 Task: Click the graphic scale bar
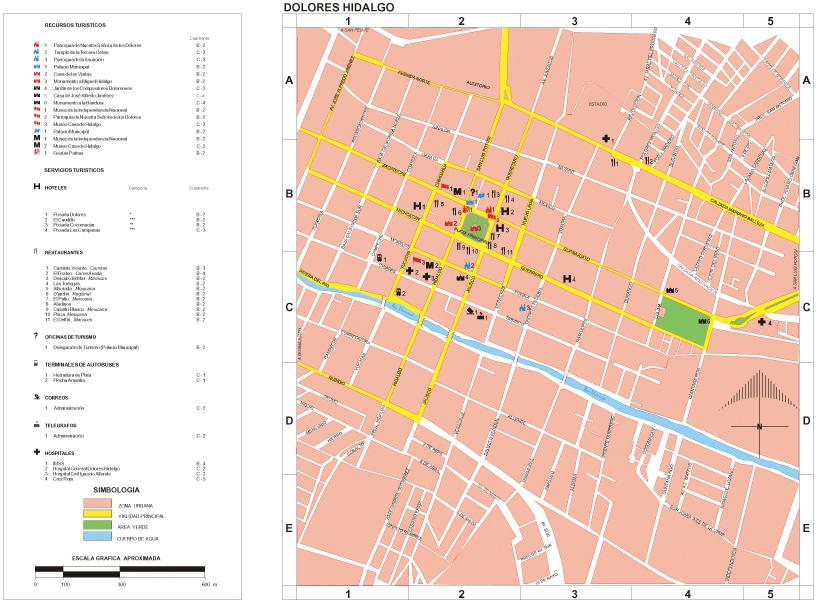(x=120, y=573)
